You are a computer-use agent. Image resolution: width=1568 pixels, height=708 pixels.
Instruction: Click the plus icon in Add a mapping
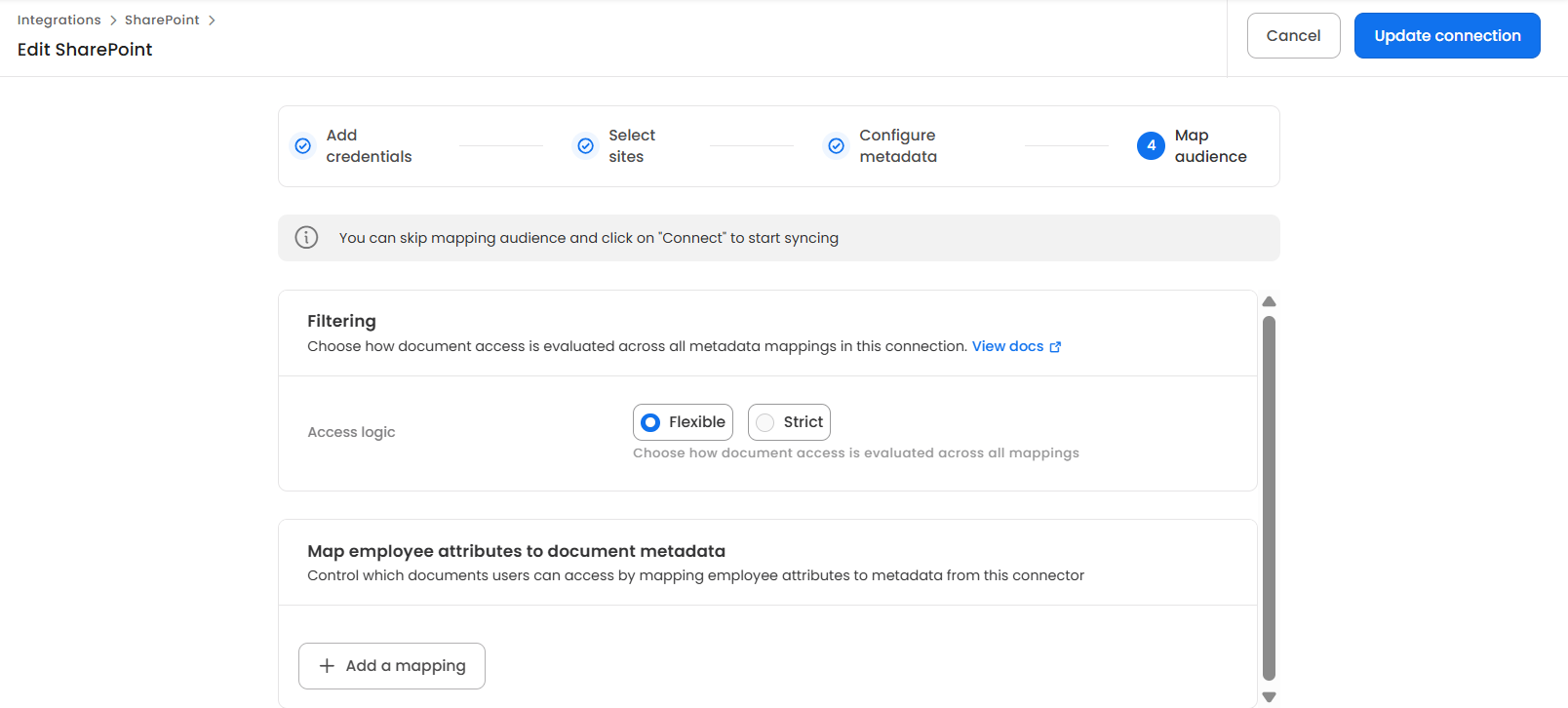pyautogui.click(x=327, y=666)
